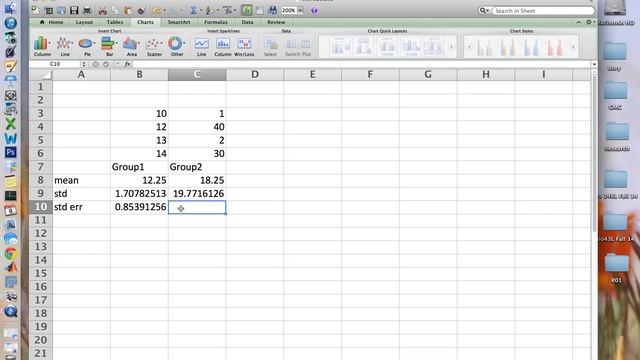The height and width of the screenshot is (360, 640).
Task: Collapse the ribbon with the chevron
Action: point(578,22)
